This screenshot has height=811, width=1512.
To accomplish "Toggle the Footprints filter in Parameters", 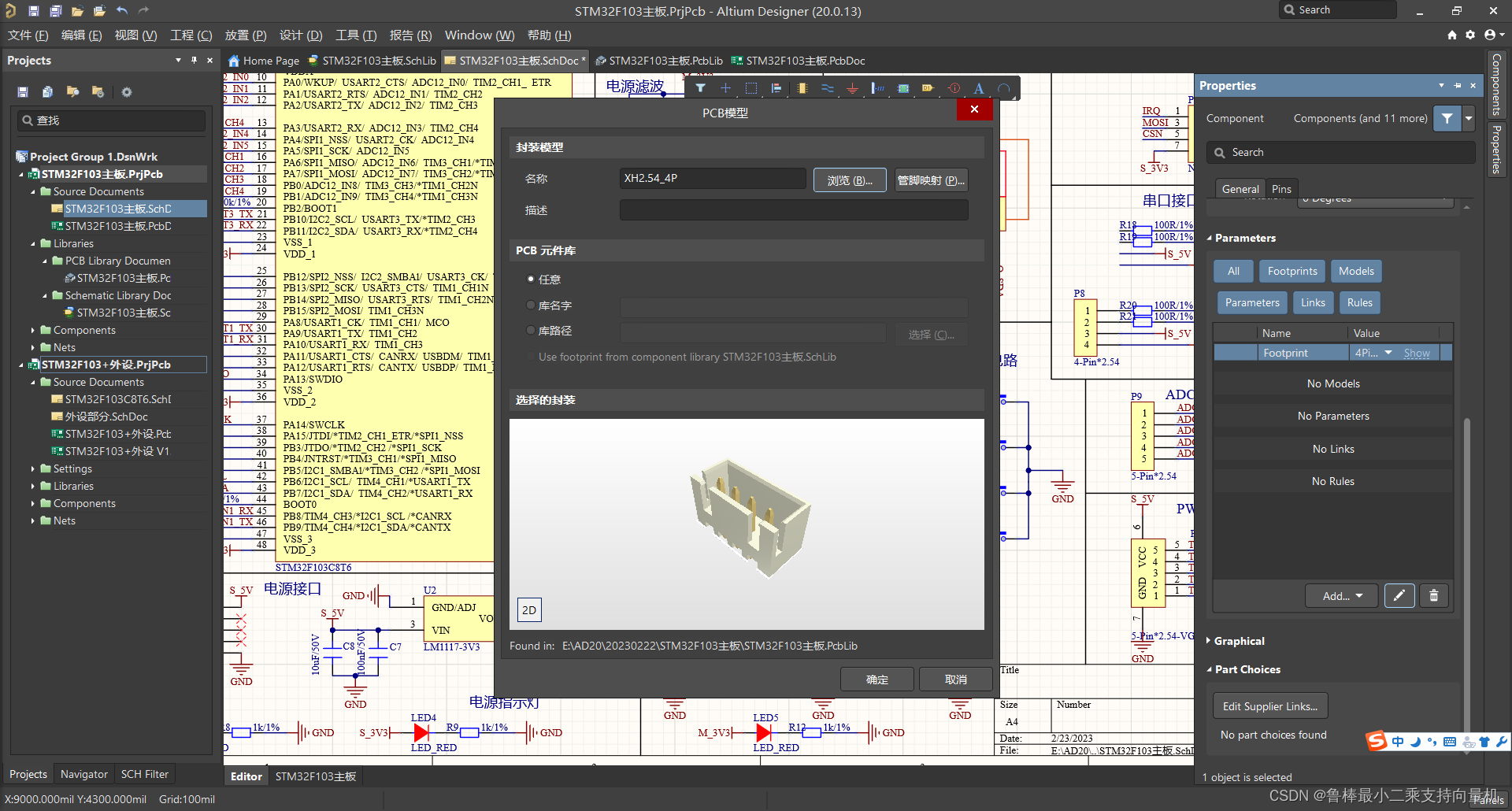I will (x=1292, y=271).
